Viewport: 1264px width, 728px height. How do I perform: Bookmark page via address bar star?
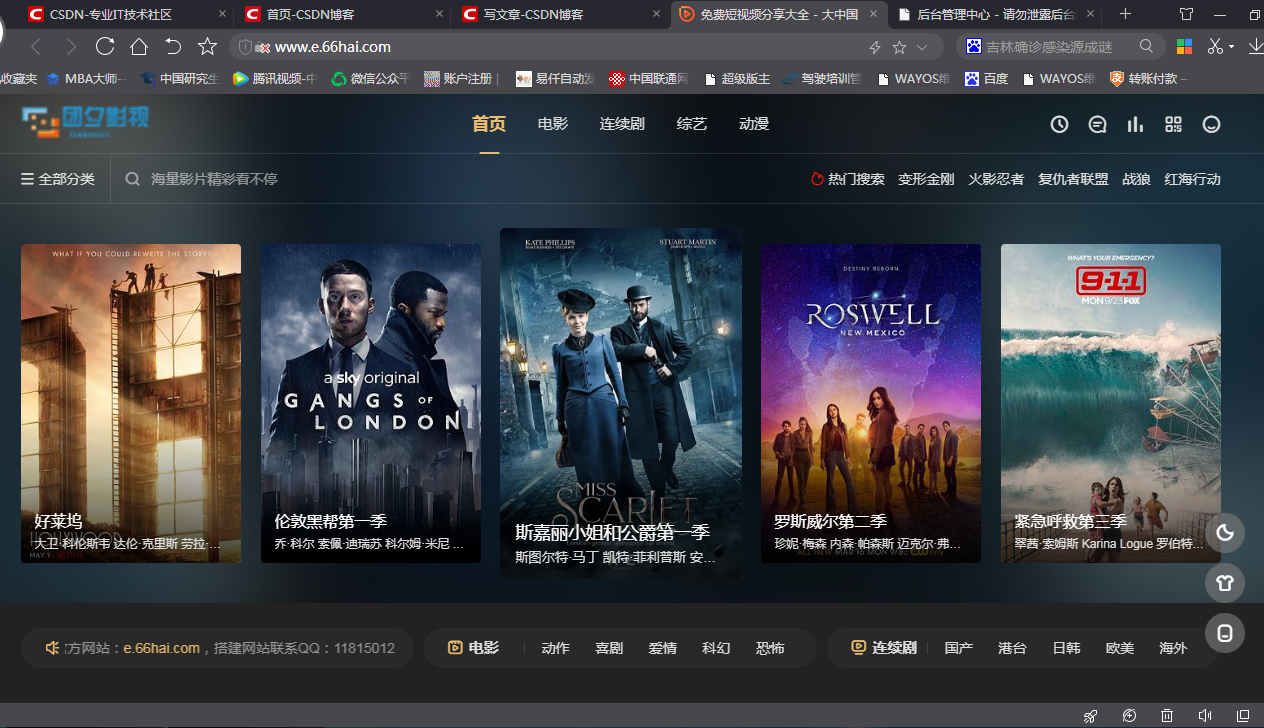pyautogui.click(x=899, y=47)
